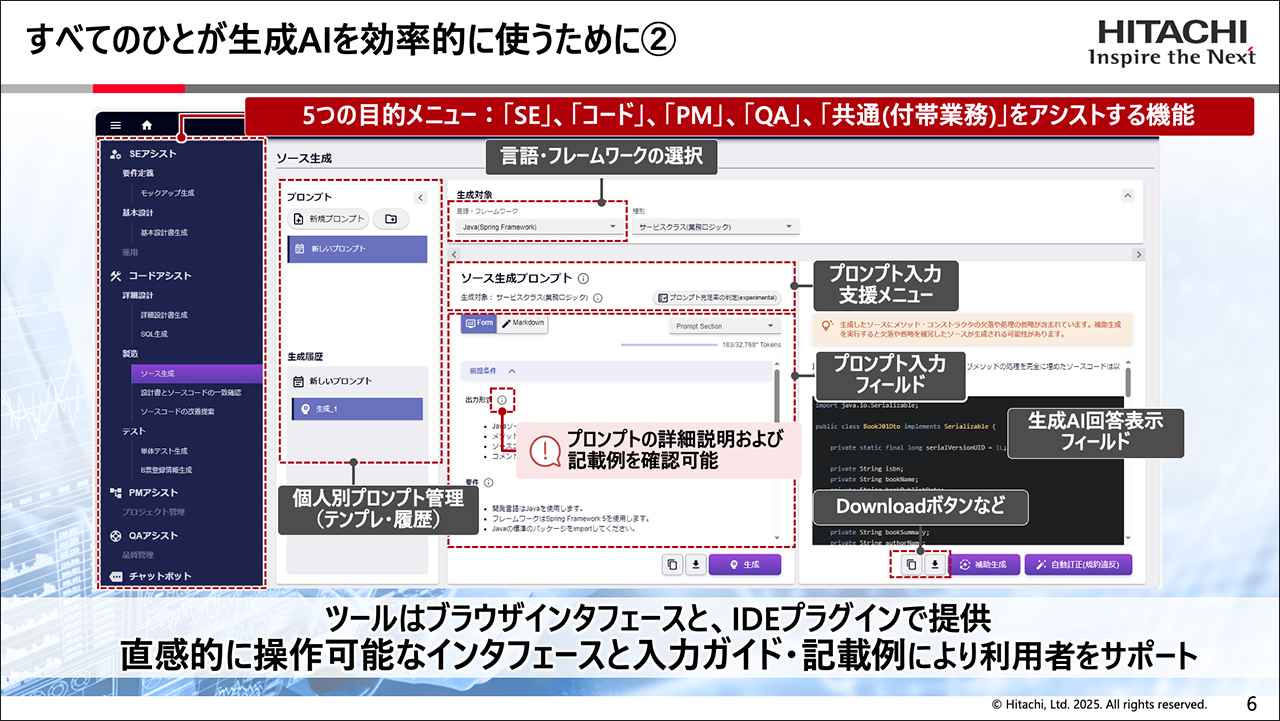Open the 言語・フレームワーク Java(Spring Framework) dropdown
1280x721 pixels.
[x=541, y=227]
